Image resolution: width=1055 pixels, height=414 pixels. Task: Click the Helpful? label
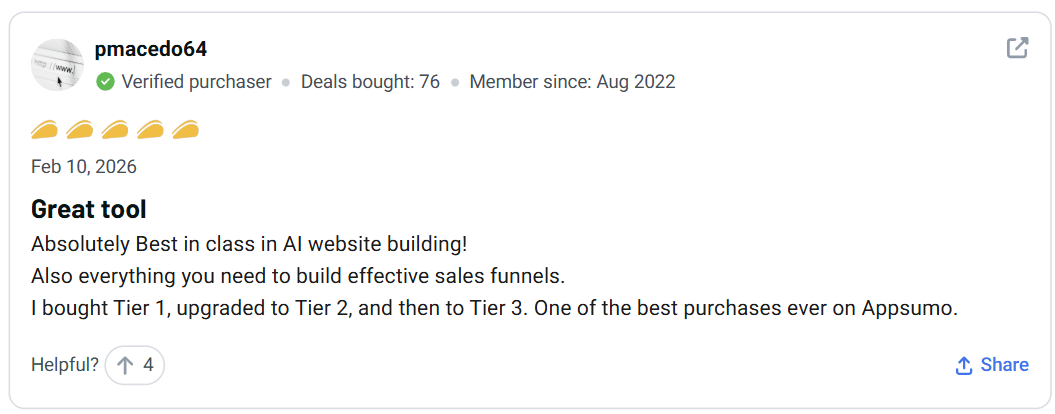pyautogui.click(x=65, y=365)
